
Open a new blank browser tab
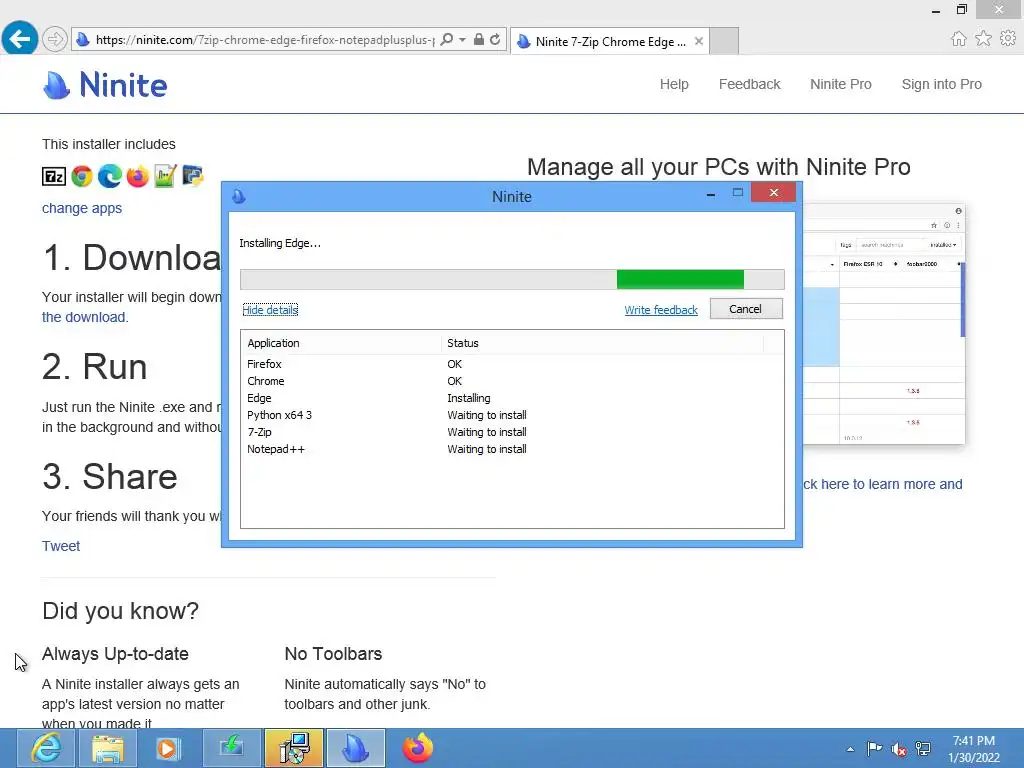pos(724,41)
